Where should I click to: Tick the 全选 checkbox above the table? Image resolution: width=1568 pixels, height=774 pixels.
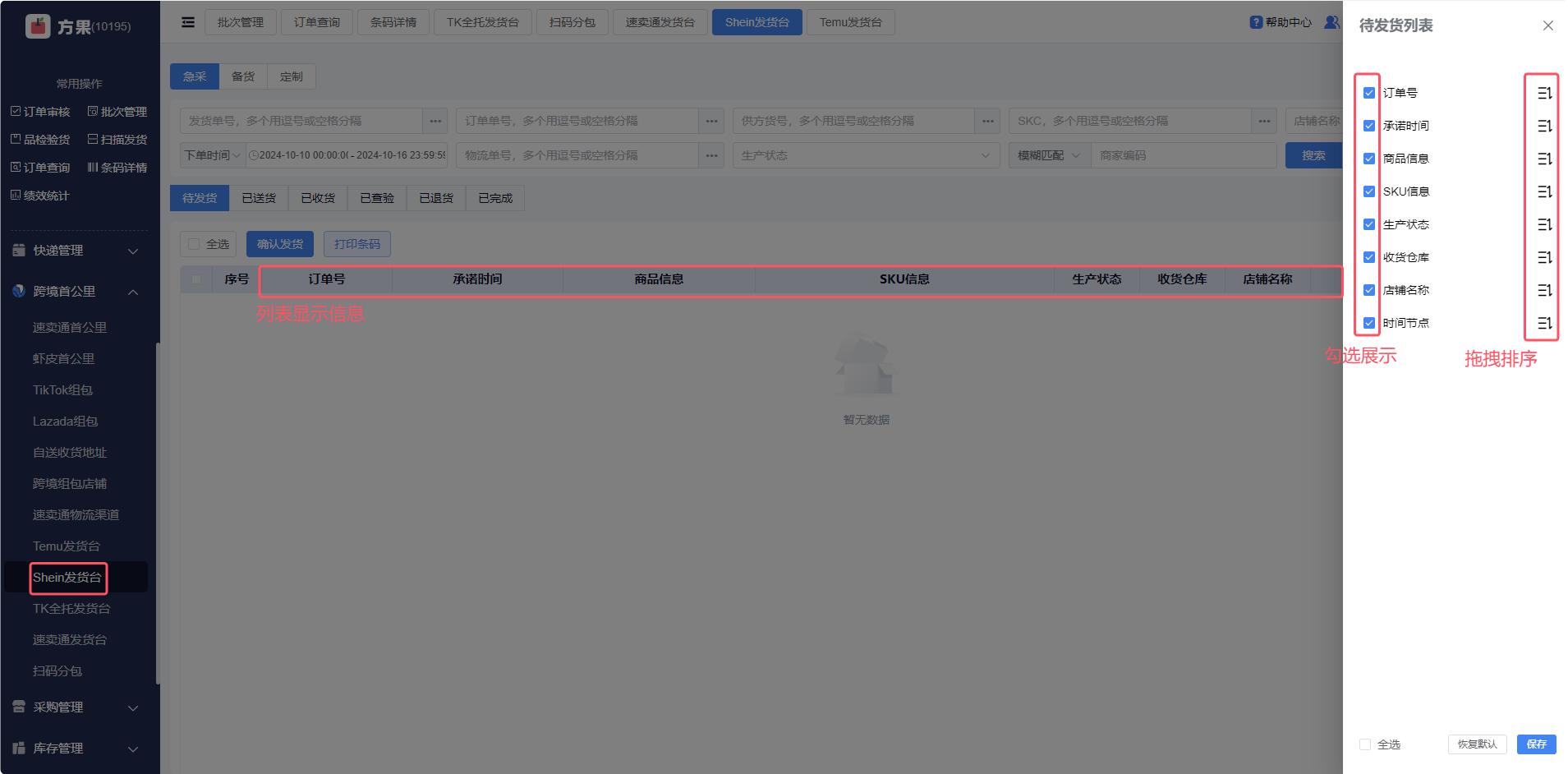[x=194, y=244]
